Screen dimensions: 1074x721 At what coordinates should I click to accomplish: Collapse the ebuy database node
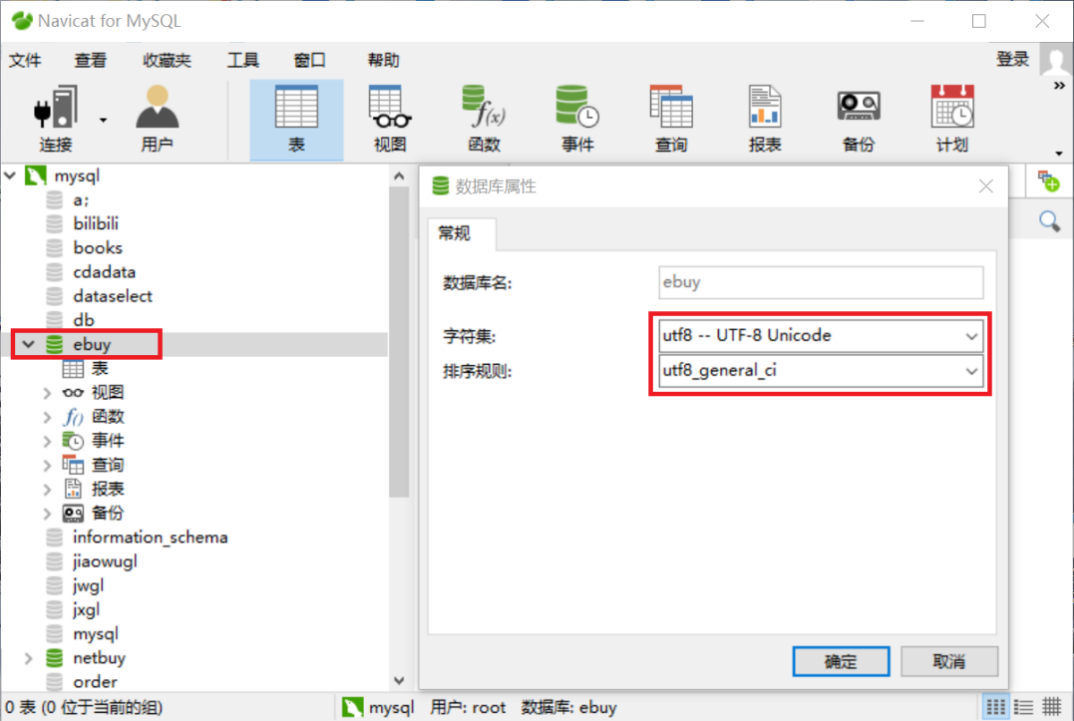pyautogui.click(x=28, y=344)
